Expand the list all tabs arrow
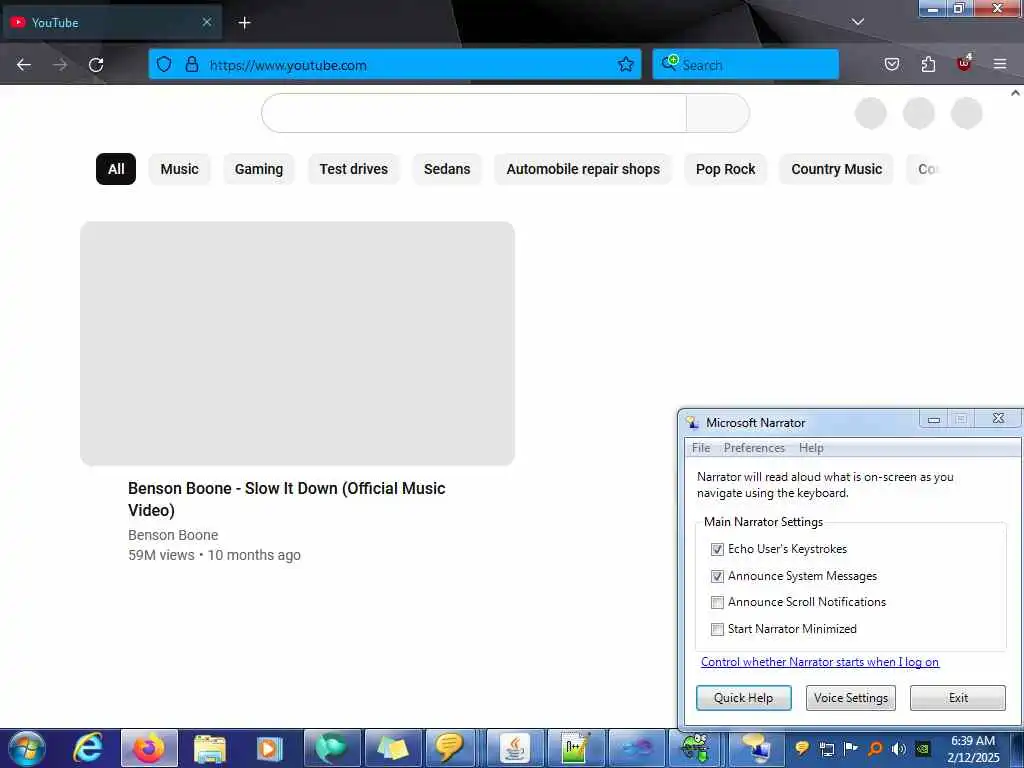 (x=857, y=22)
